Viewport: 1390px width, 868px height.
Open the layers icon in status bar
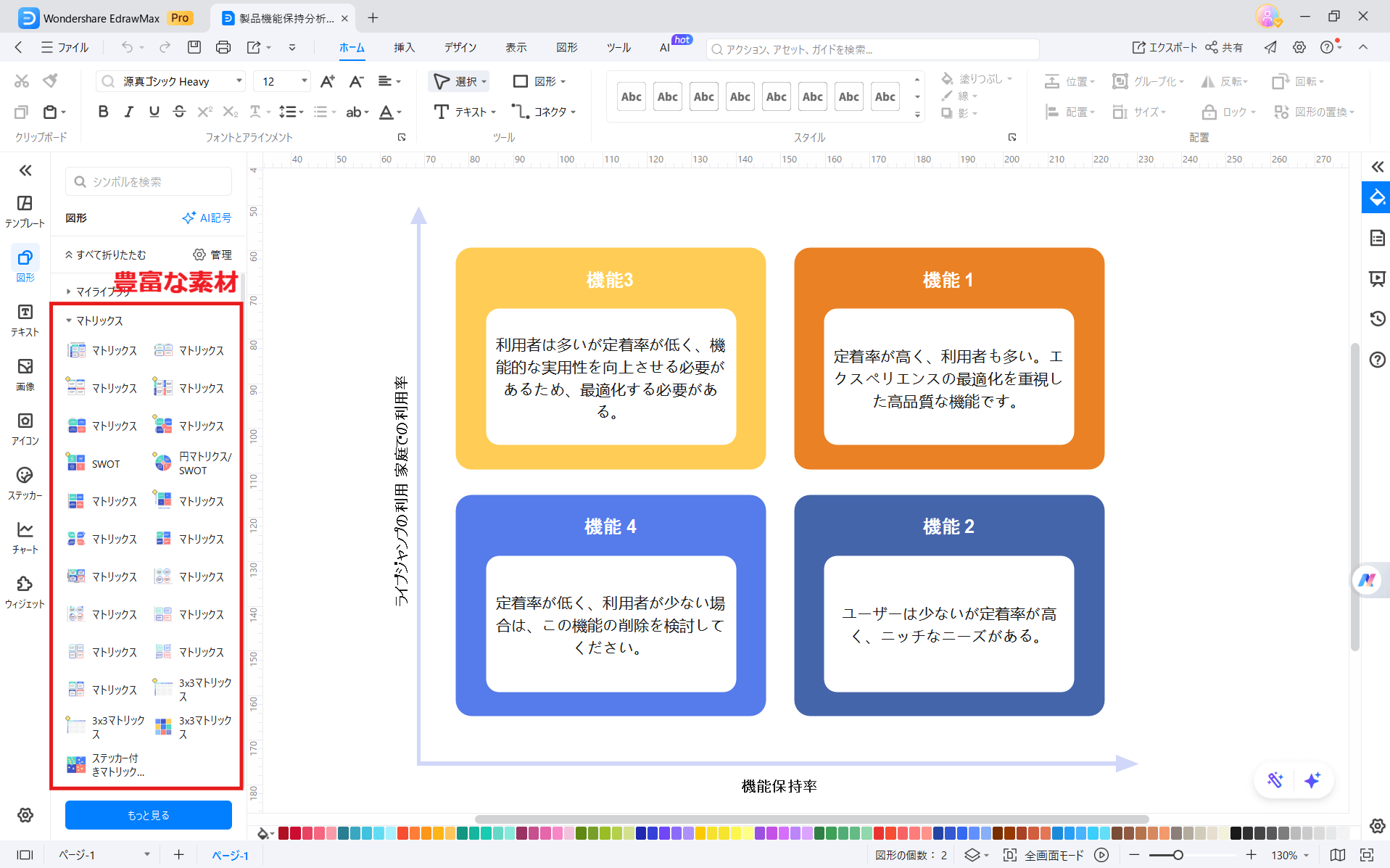tap(972, 855)
